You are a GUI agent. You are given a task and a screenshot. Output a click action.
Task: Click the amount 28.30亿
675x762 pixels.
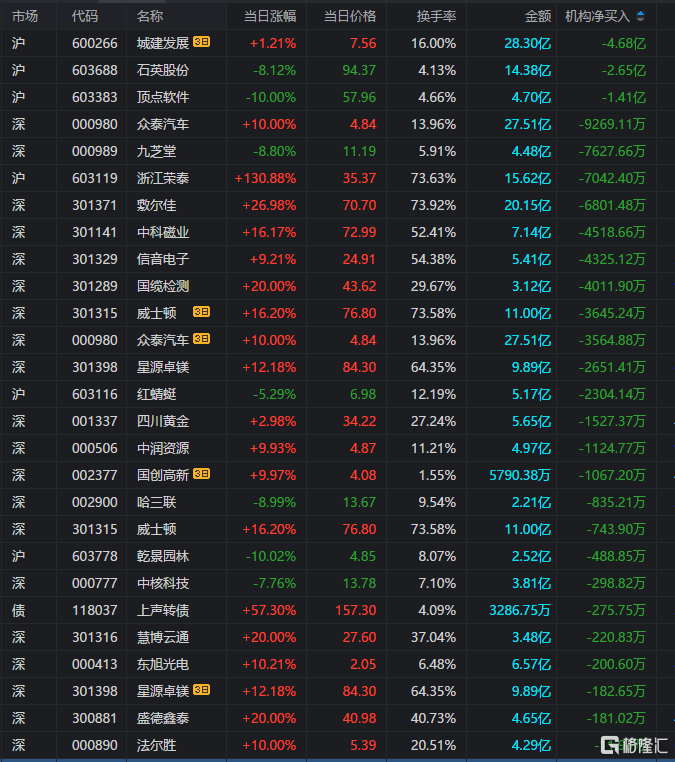[x=528, y=43]
